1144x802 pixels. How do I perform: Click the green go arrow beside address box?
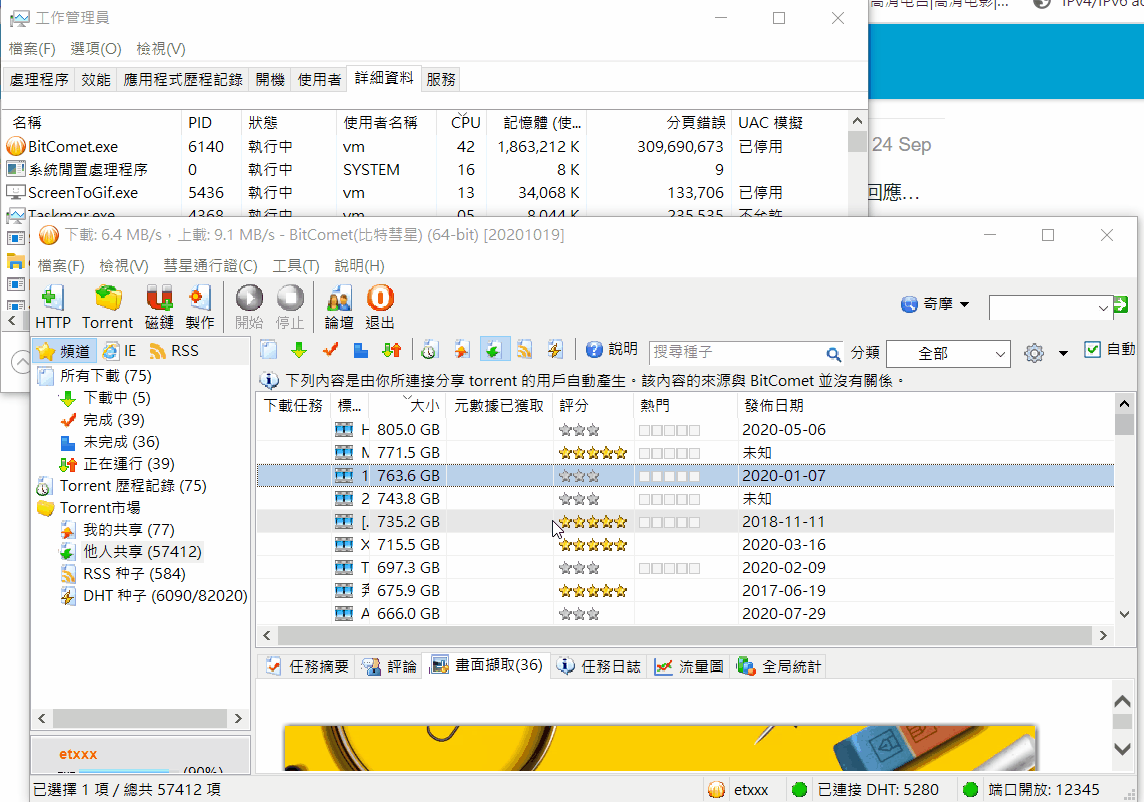[1121, 305]
